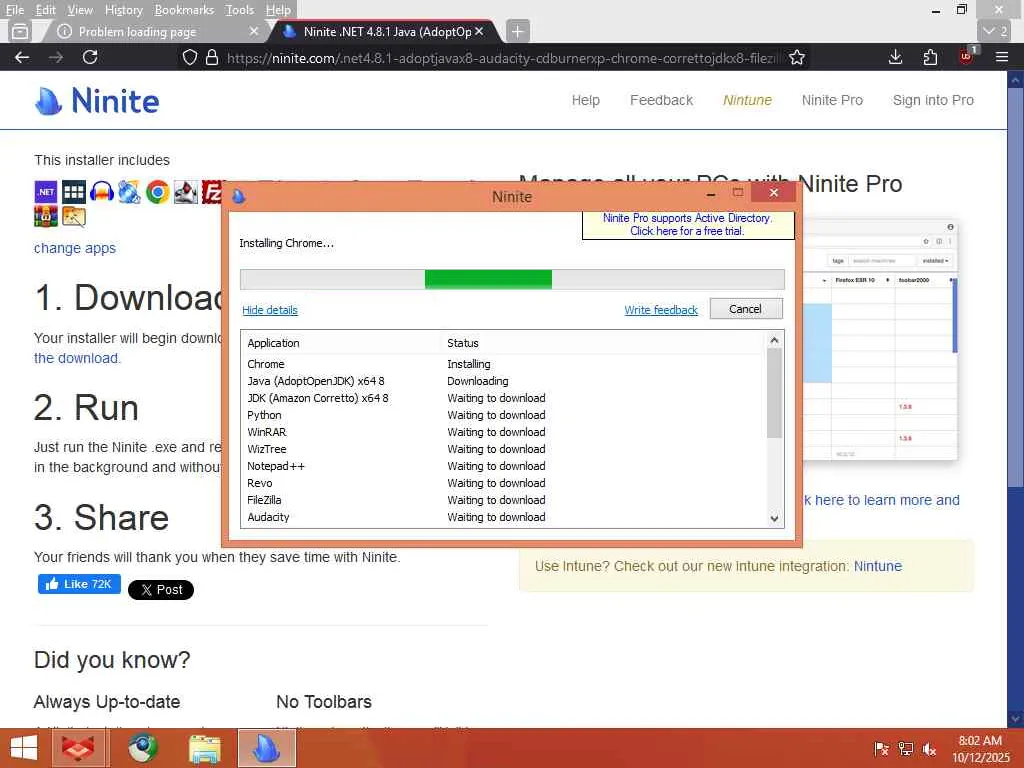Open the Firefox hamburger menu
Viewport: 1024px width, 768px height.
pyautogui.click(x=1002, y=57)
